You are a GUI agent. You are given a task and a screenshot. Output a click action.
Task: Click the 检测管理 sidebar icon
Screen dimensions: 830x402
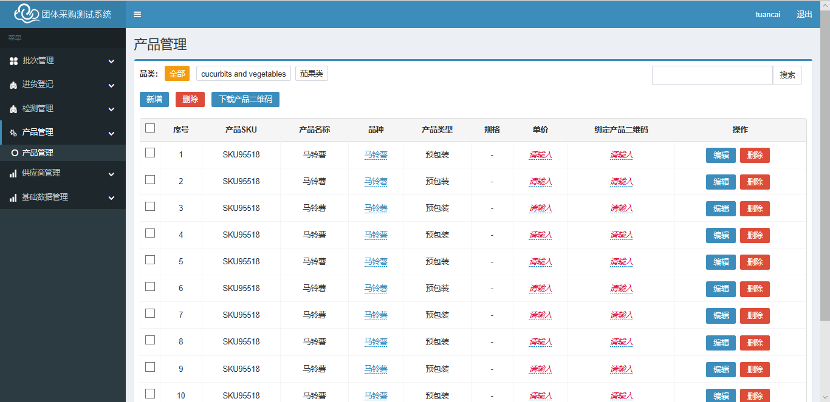[14, 109]
